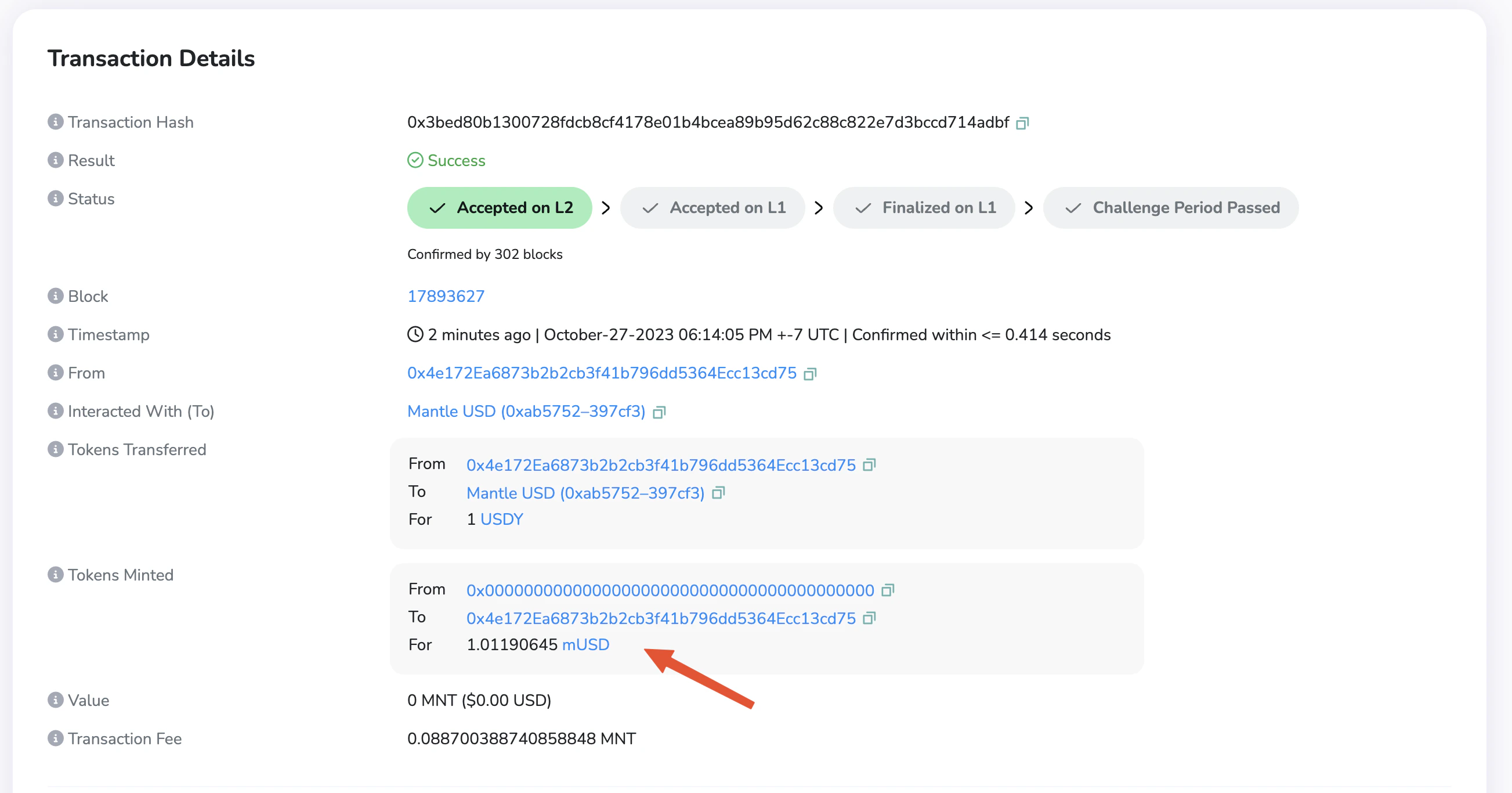Expand the arrow between Accepted on L2 and L1
1512x793 pixels.
pos(606,207)
